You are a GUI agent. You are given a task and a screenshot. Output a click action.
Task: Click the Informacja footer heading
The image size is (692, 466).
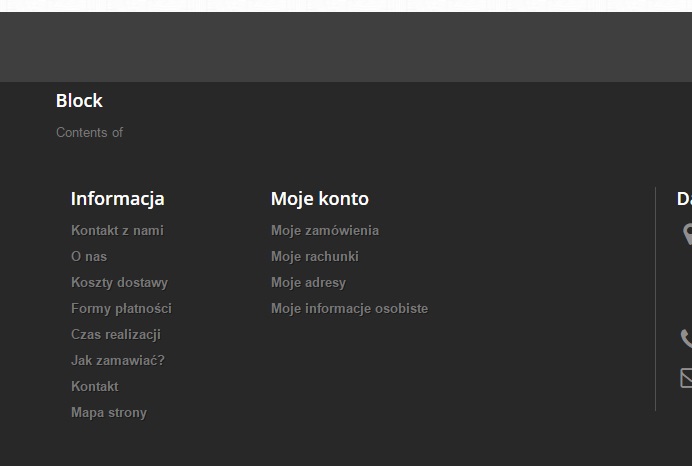click(x=118, y=199)
